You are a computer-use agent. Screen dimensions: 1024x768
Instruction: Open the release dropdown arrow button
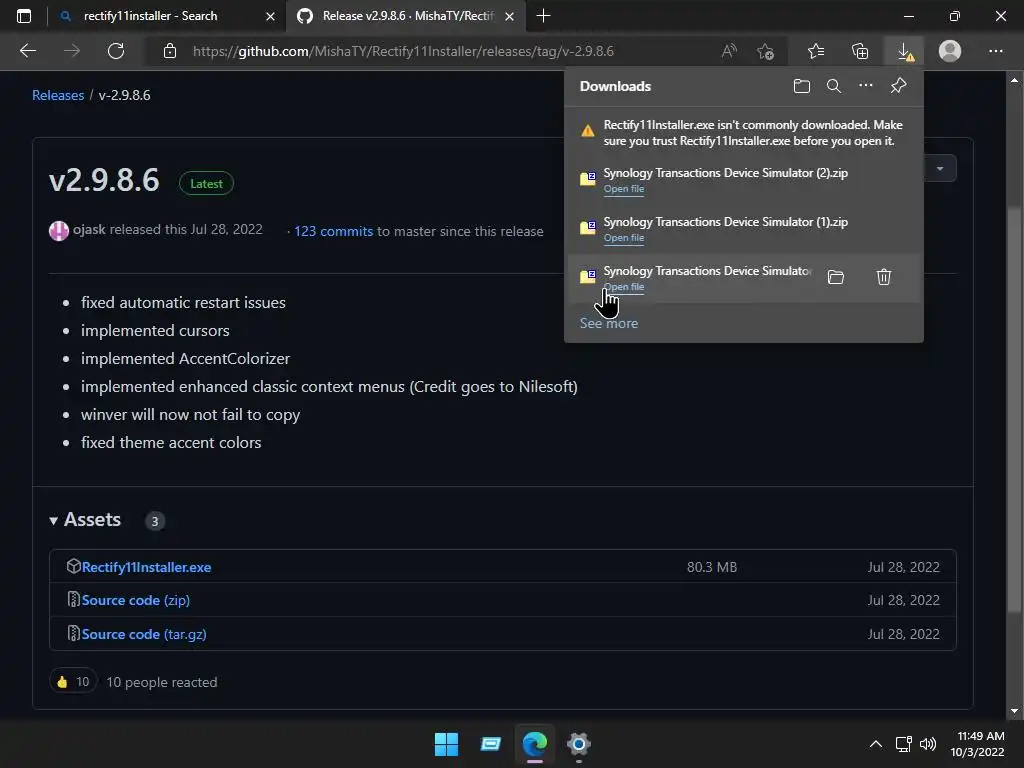point(940,168)
